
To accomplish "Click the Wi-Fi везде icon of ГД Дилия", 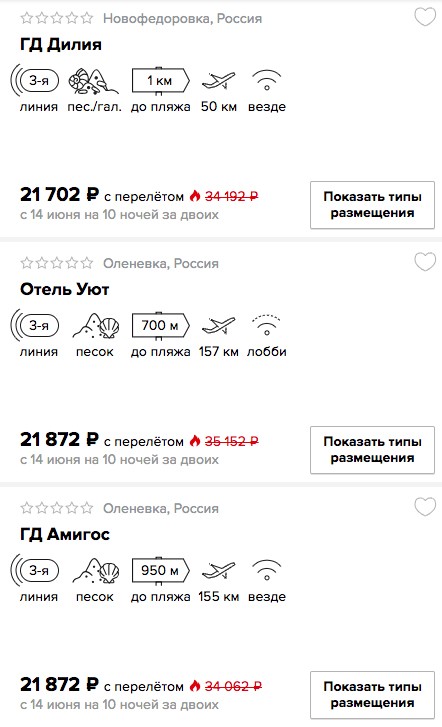I will [267, 80].
